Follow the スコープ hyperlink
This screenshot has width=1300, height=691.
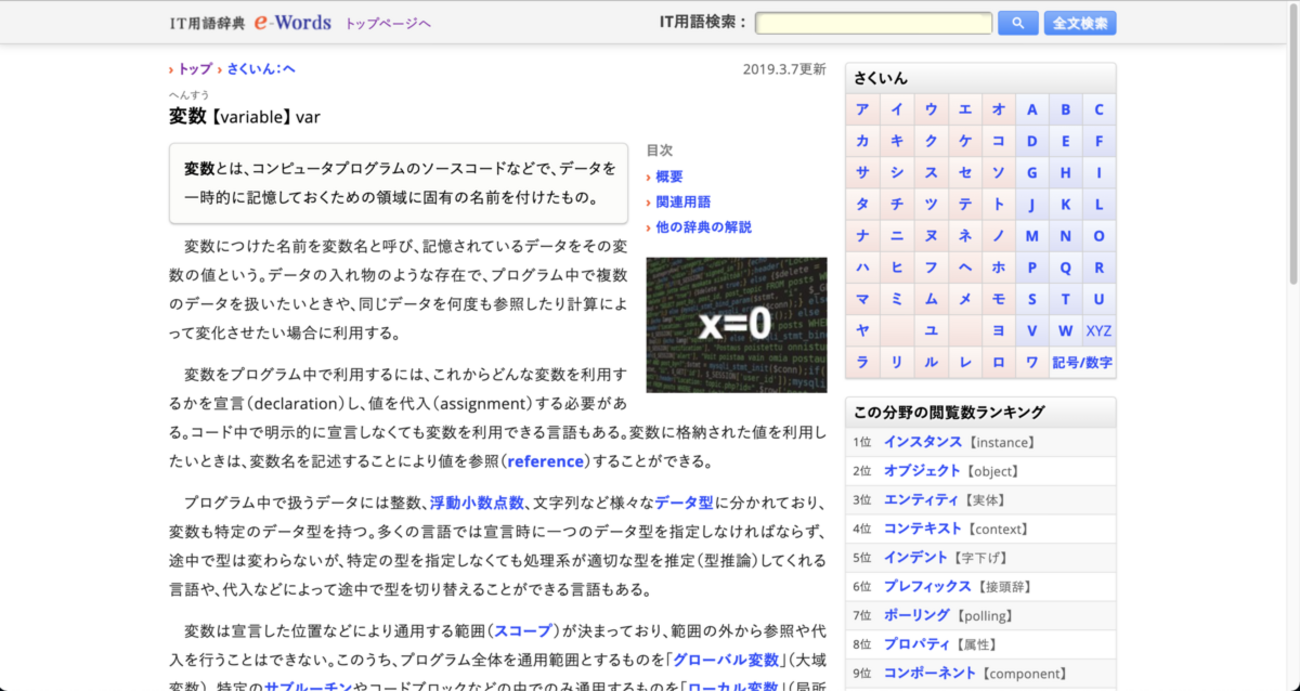point(523,630)
